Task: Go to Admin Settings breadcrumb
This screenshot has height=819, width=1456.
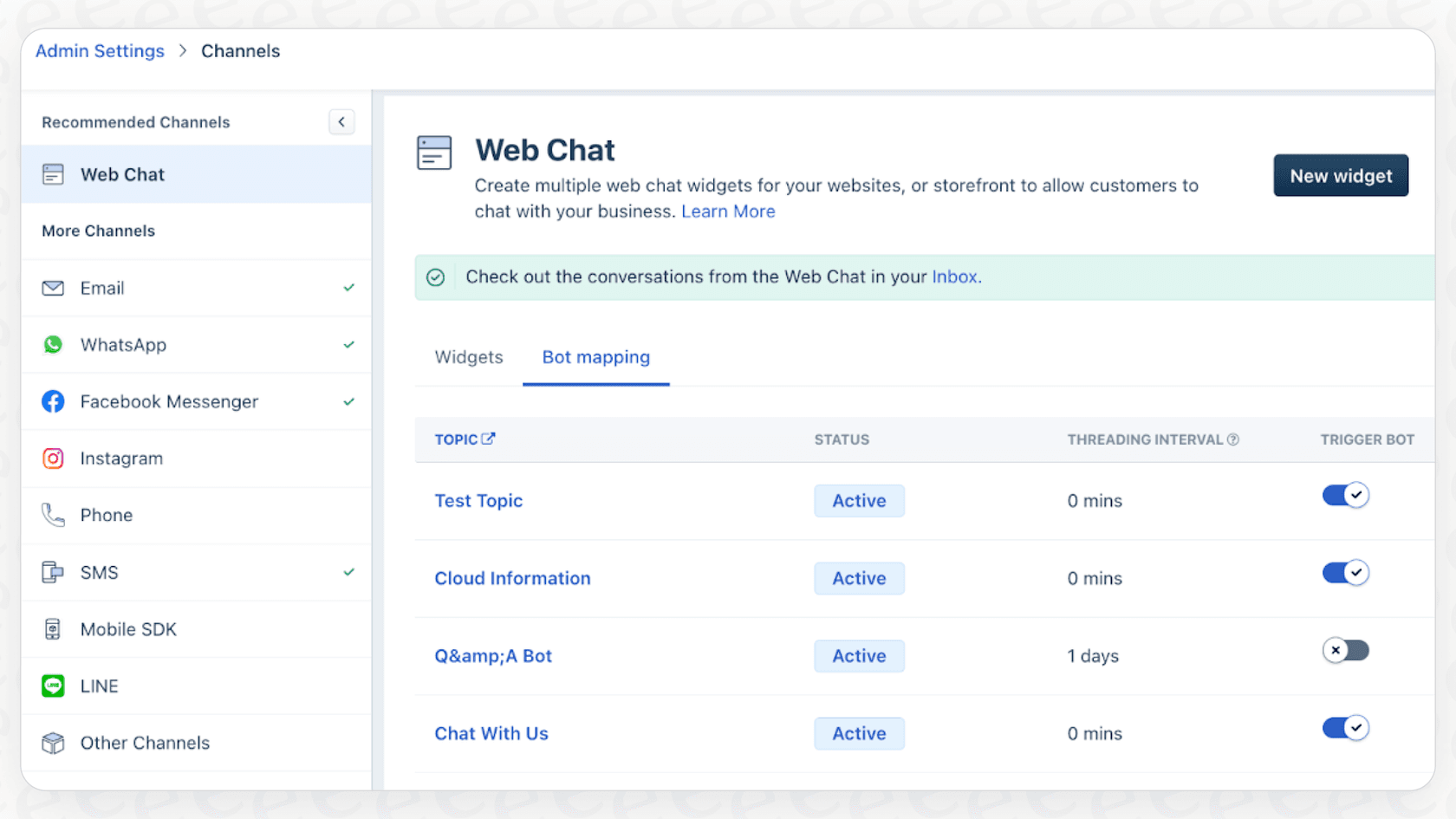Action: pos(100,51)
